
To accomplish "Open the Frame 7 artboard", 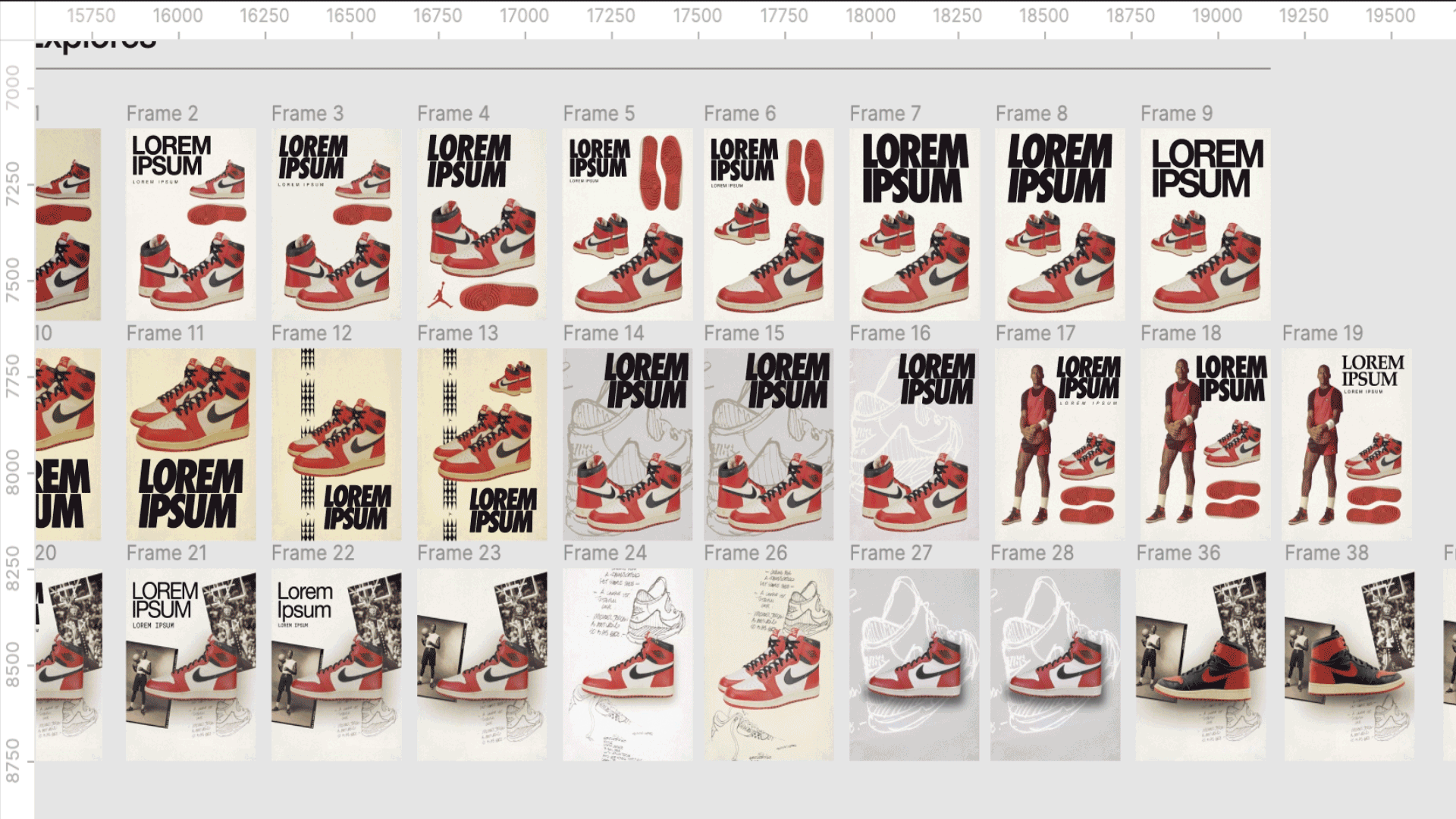I will coord(914,224).
